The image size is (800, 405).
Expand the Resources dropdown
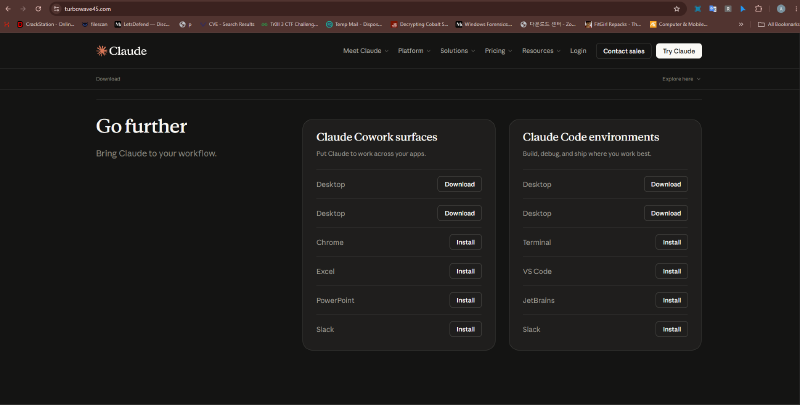click(541, 50)
